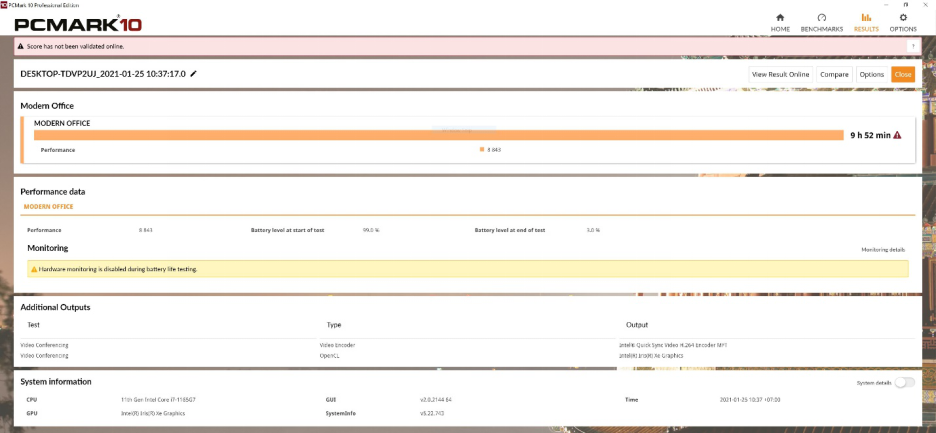Click the System information heading
Viewport: 936px width, 433px height.
(56, 381)
